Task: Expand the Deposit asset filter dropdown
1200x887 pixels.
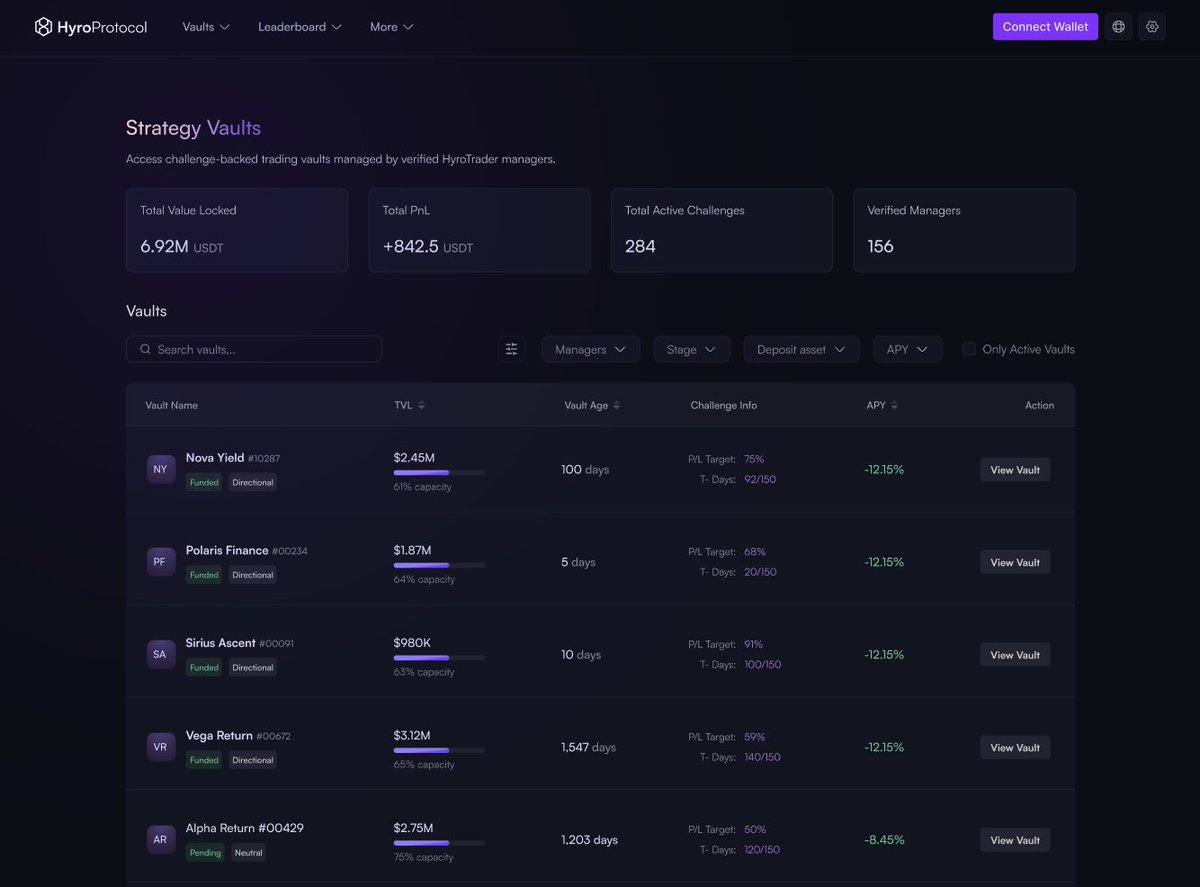Action: 801,349
